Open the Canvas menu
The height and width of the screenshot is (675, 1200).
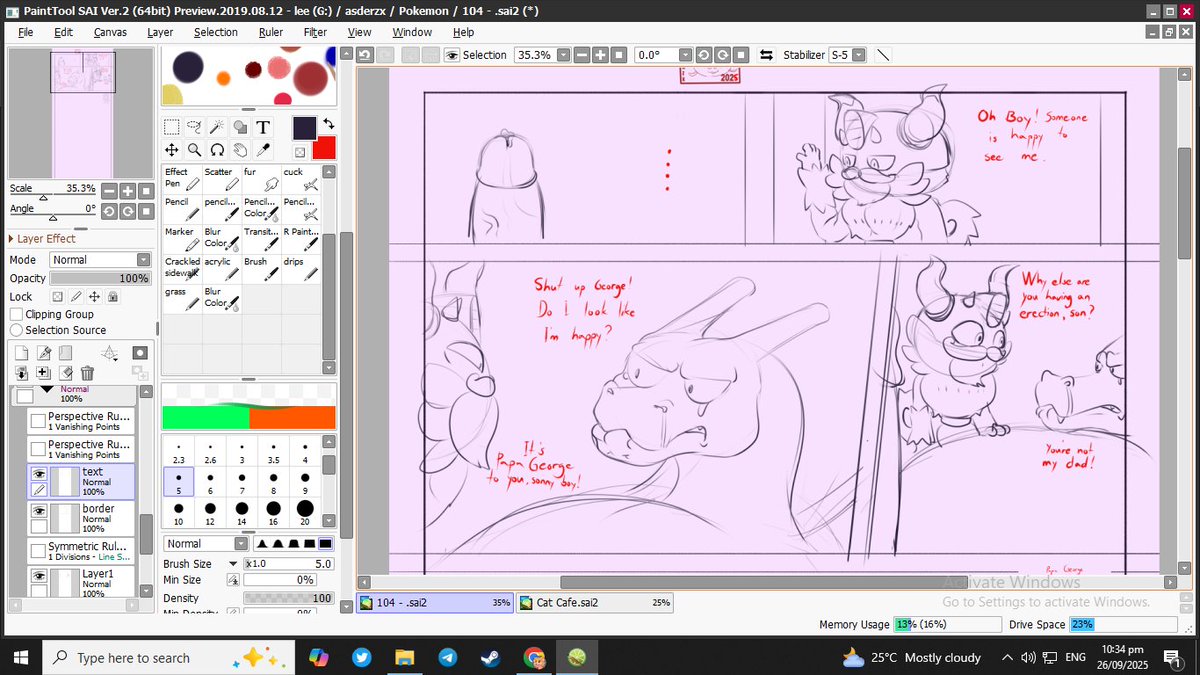pyautogui.click(x=110, y=32)
